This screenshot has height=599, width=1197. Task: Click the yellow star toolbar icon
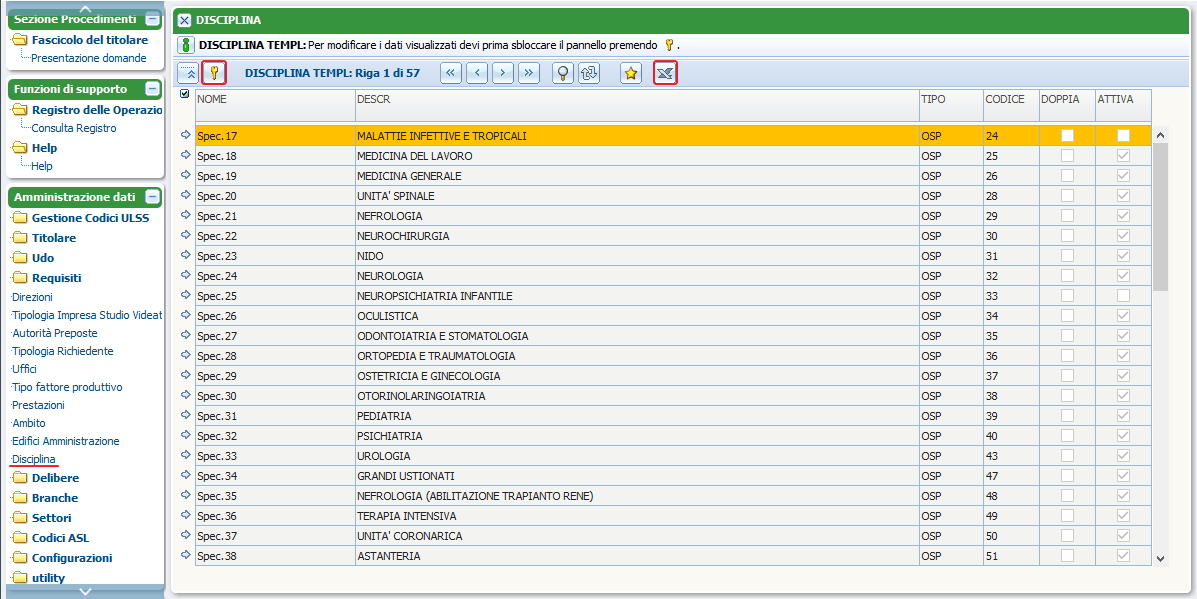[631, 73]
